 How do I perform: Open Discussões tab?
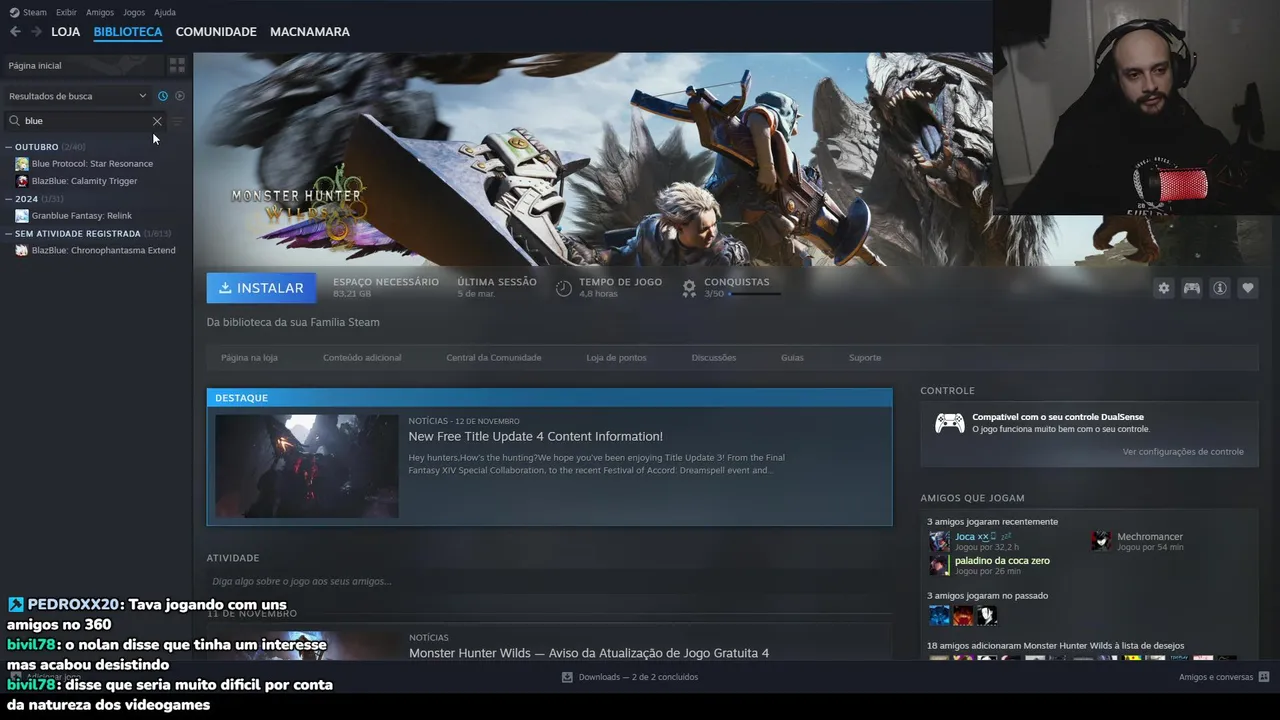(x=714, y=358)
